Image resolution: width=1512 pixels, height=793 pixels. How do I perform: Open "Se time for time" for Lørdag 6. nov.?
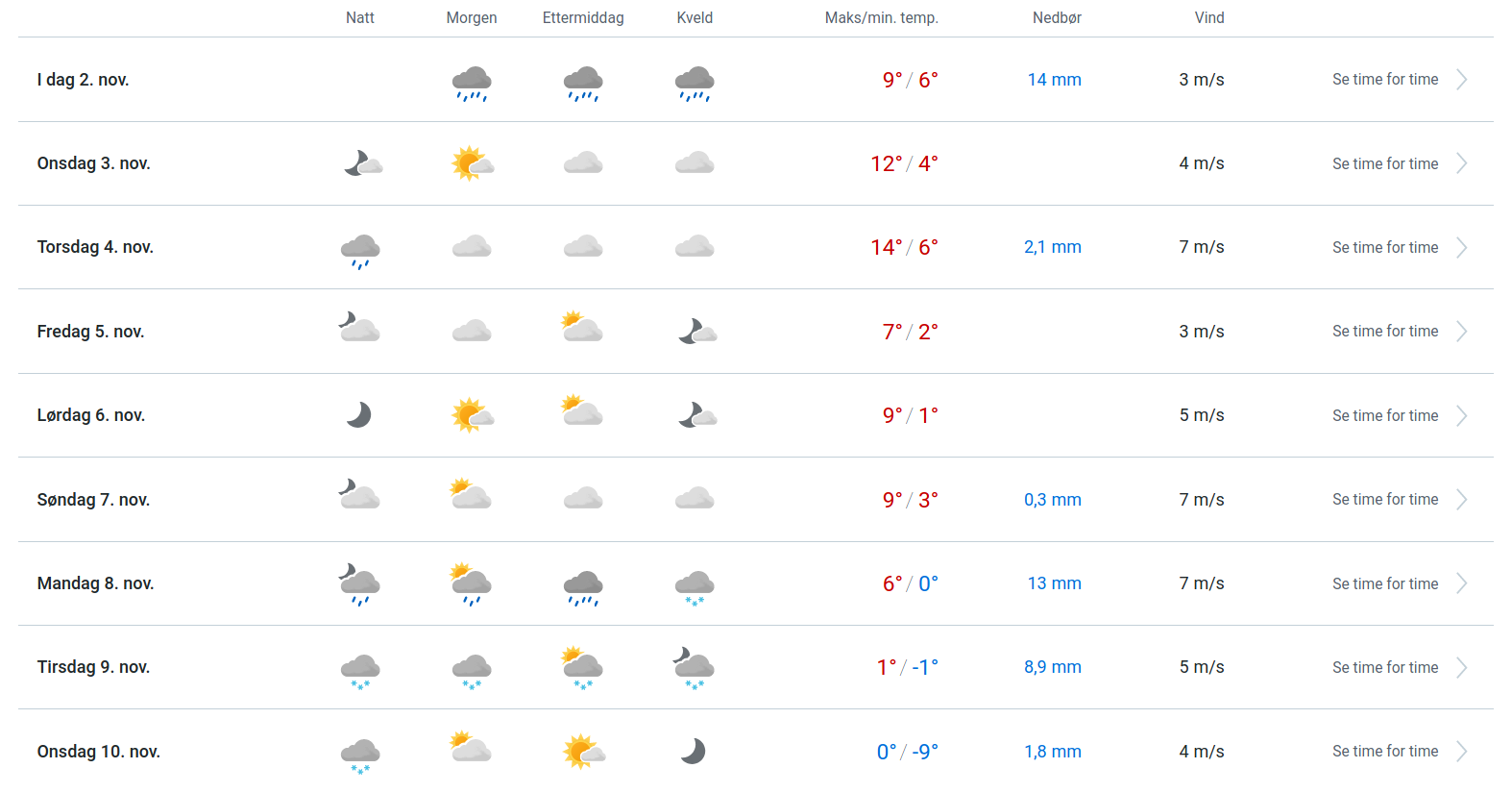click(1385, 416)
